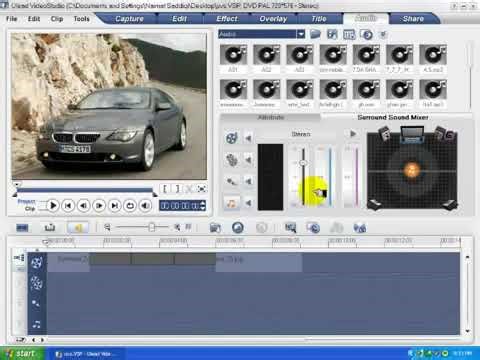Viewport: 480px width, 360px height.
Task: Jump to the start with Home button
Action: (68, 206)
